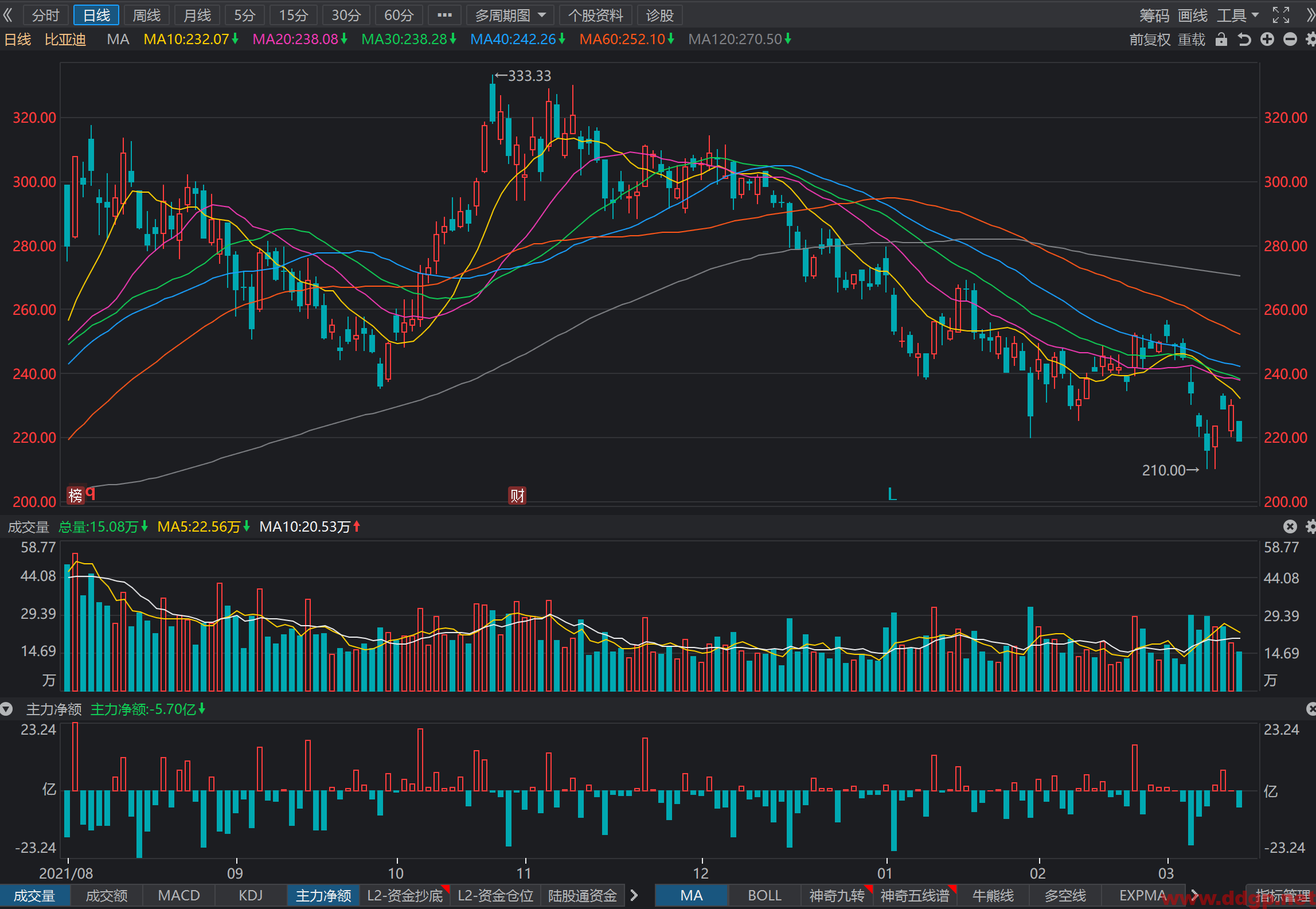Zoom in with the plus circle icon
This screenshot has height=909, width=1316.
coord(1267,40)
